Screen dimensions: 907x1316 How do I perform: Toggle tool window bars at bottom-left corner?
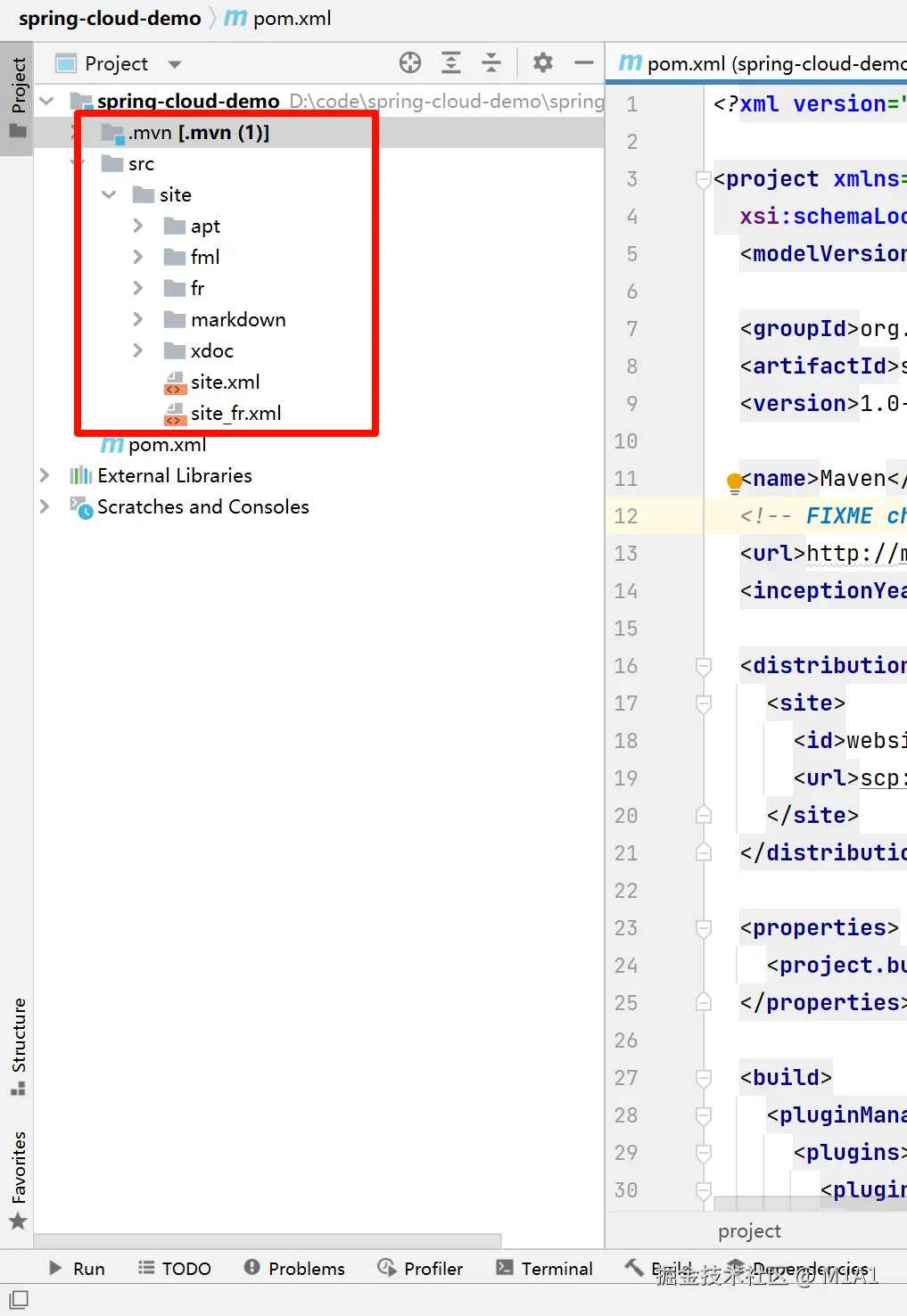click(18, 1299)
